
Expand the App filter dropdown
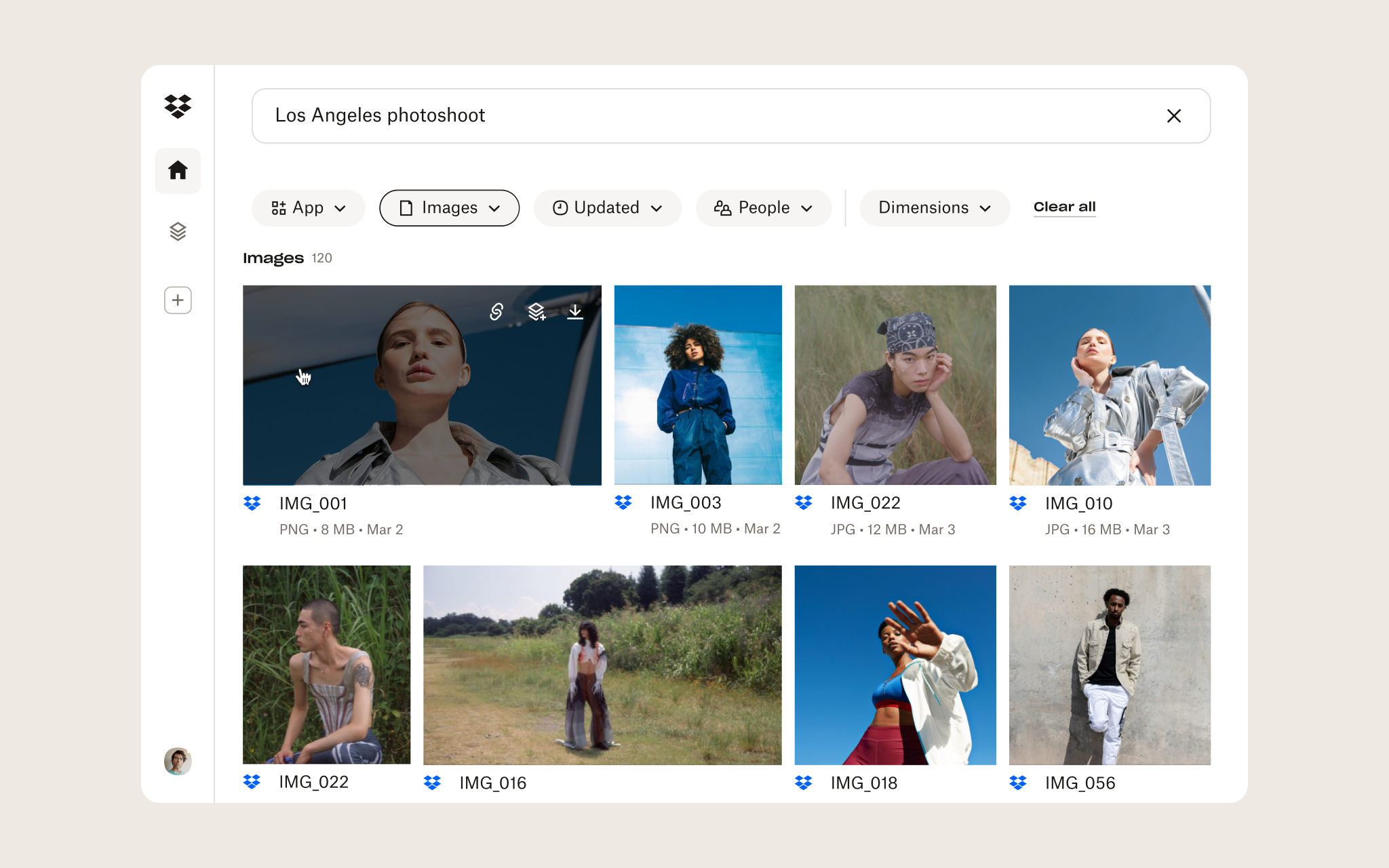tap(309, 208)
